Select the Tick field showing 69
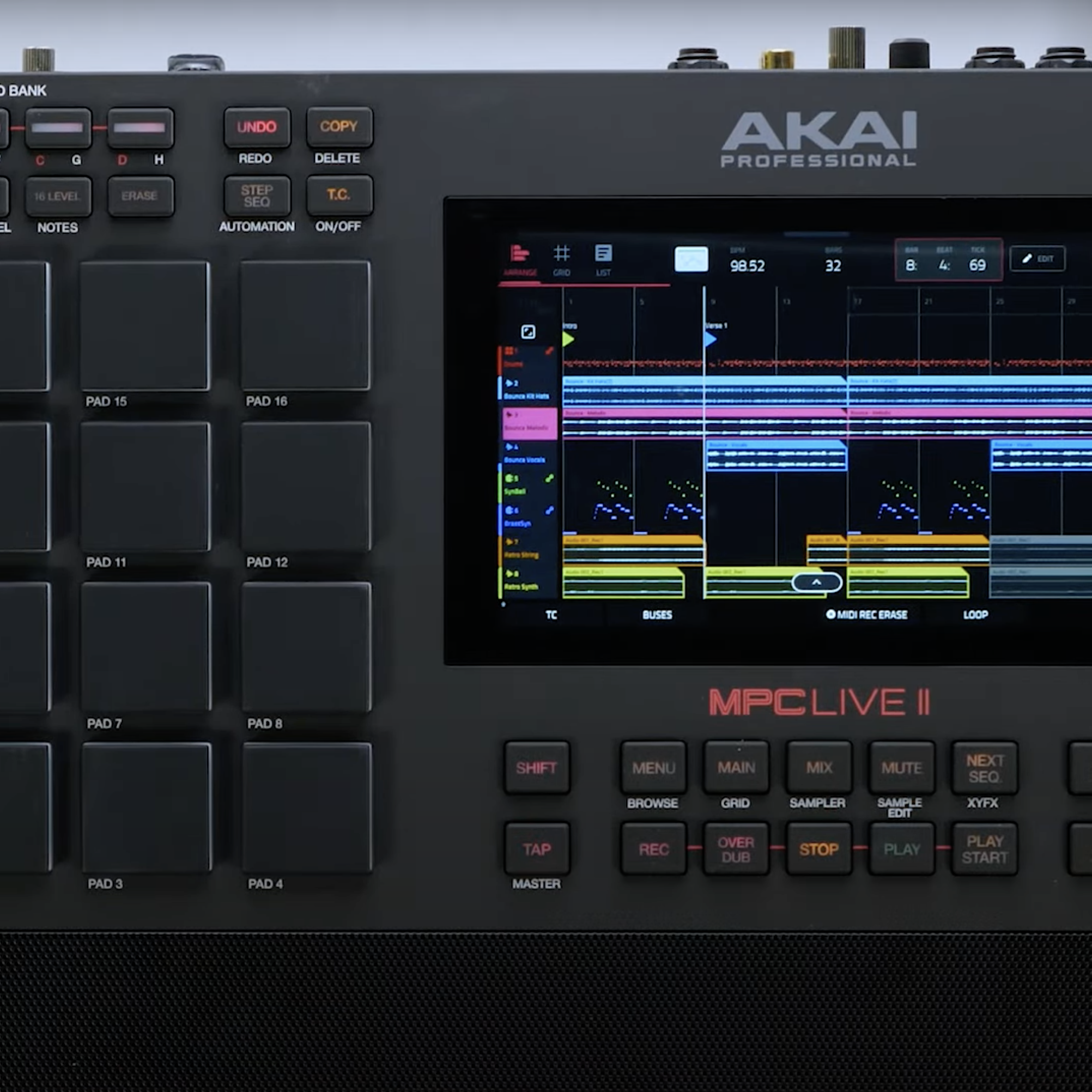 click(977, 265)
